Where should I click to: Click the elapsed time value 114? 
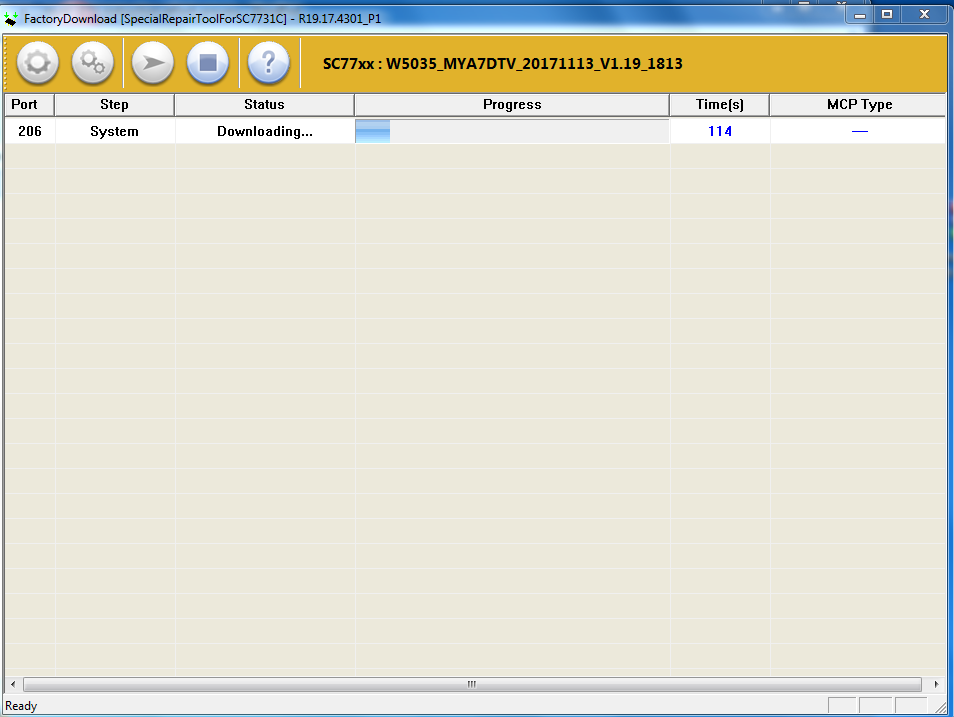[x=720, y=131]
